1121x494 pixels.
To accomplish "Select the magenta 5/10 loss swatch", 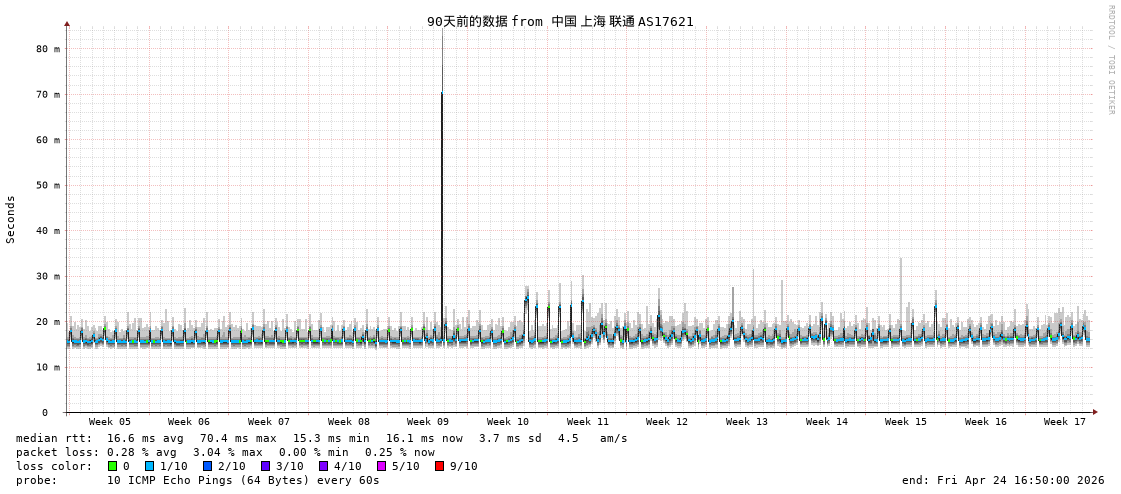I will tap(381, 466).
